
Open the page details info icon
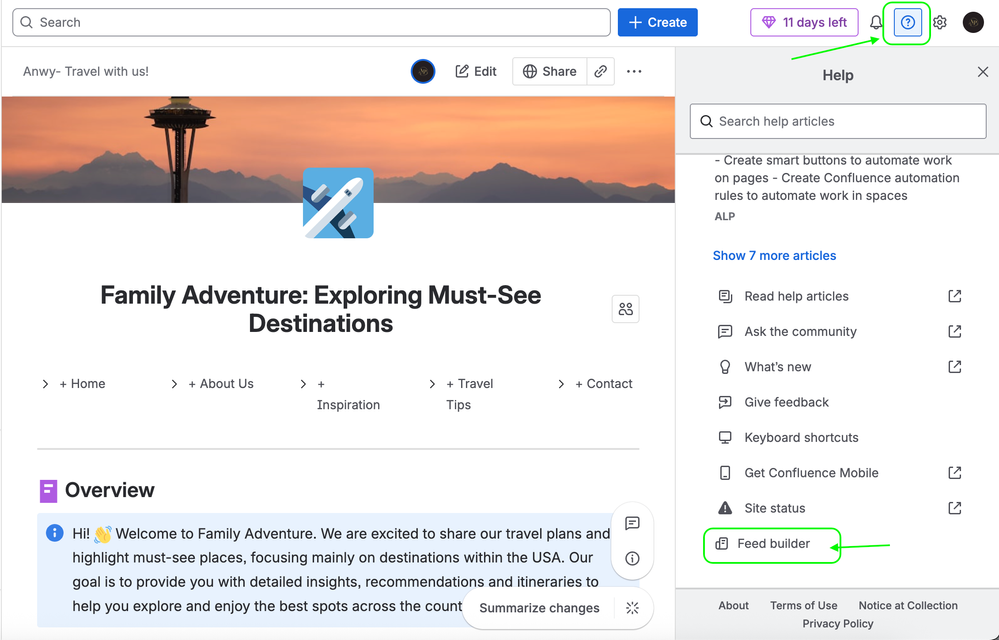click(632, 558)
